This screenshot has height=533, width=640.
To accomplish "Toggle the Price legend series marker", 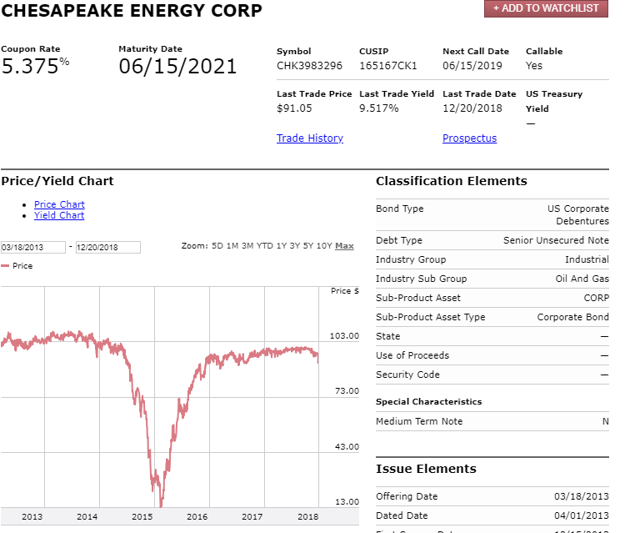I will click(5, 266).
